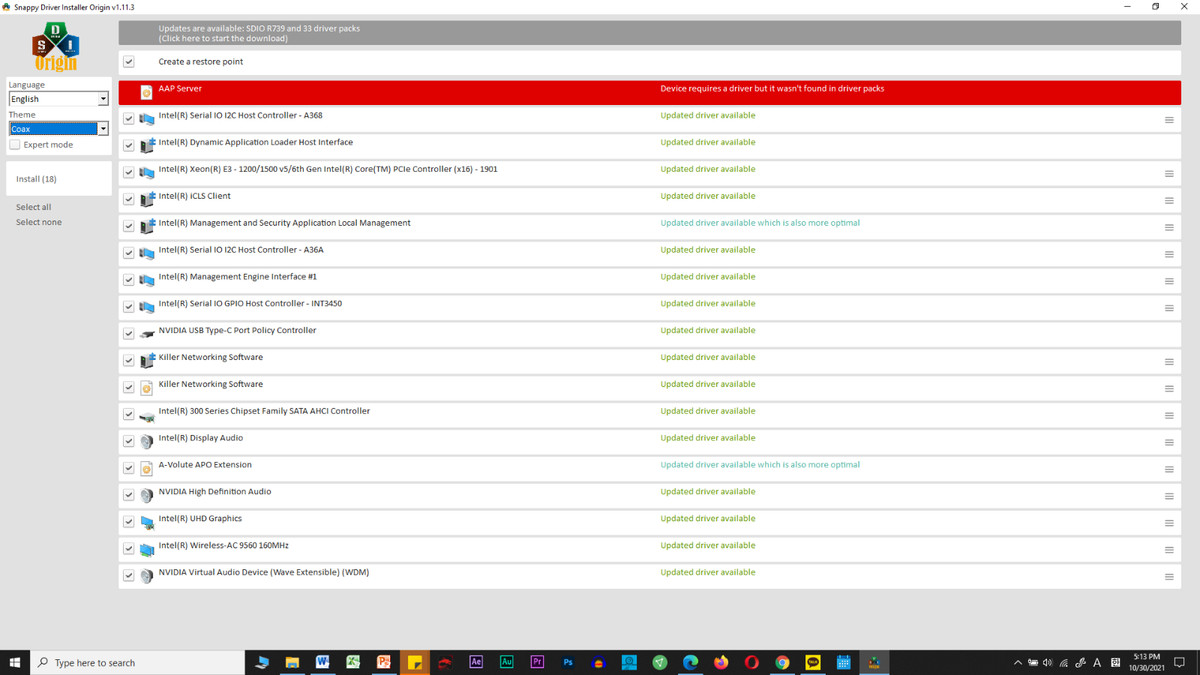Click the Intel iCLS Client device icon
The image size is (1200, 675).
point(147,200)
